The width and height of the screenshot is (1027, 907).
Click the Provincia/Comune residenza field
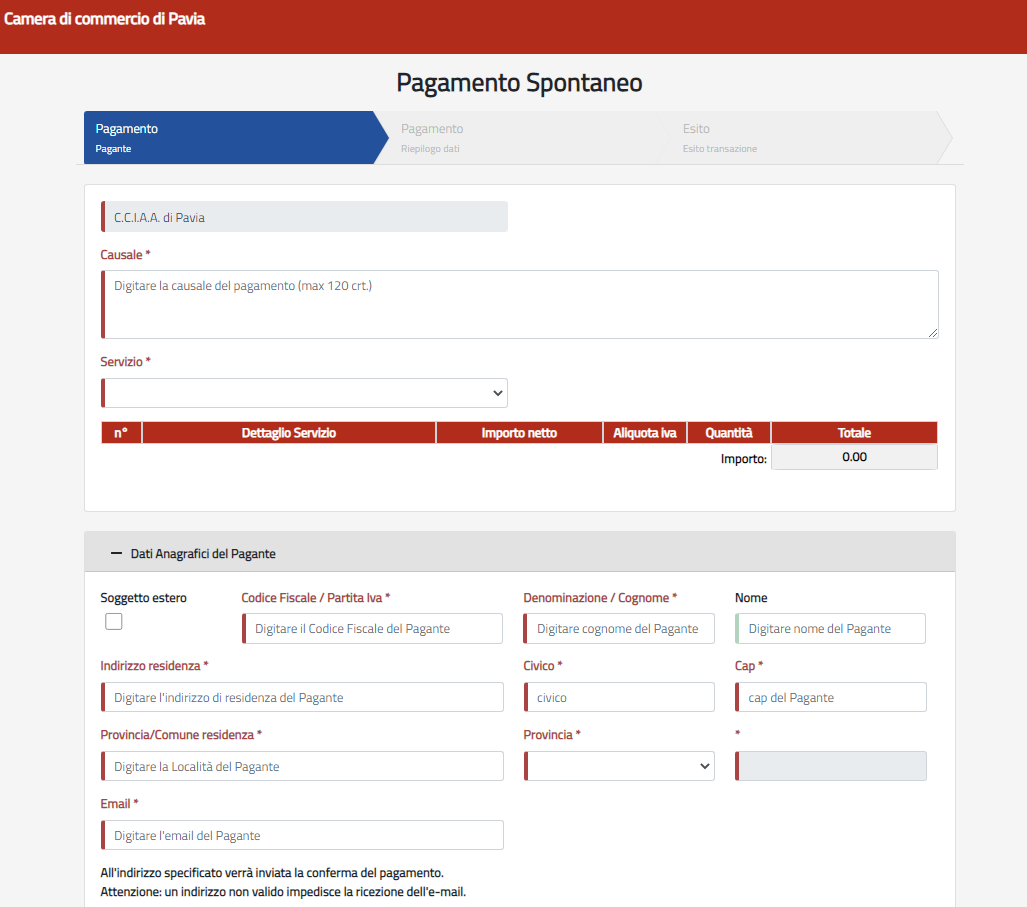tap(302, 766)
